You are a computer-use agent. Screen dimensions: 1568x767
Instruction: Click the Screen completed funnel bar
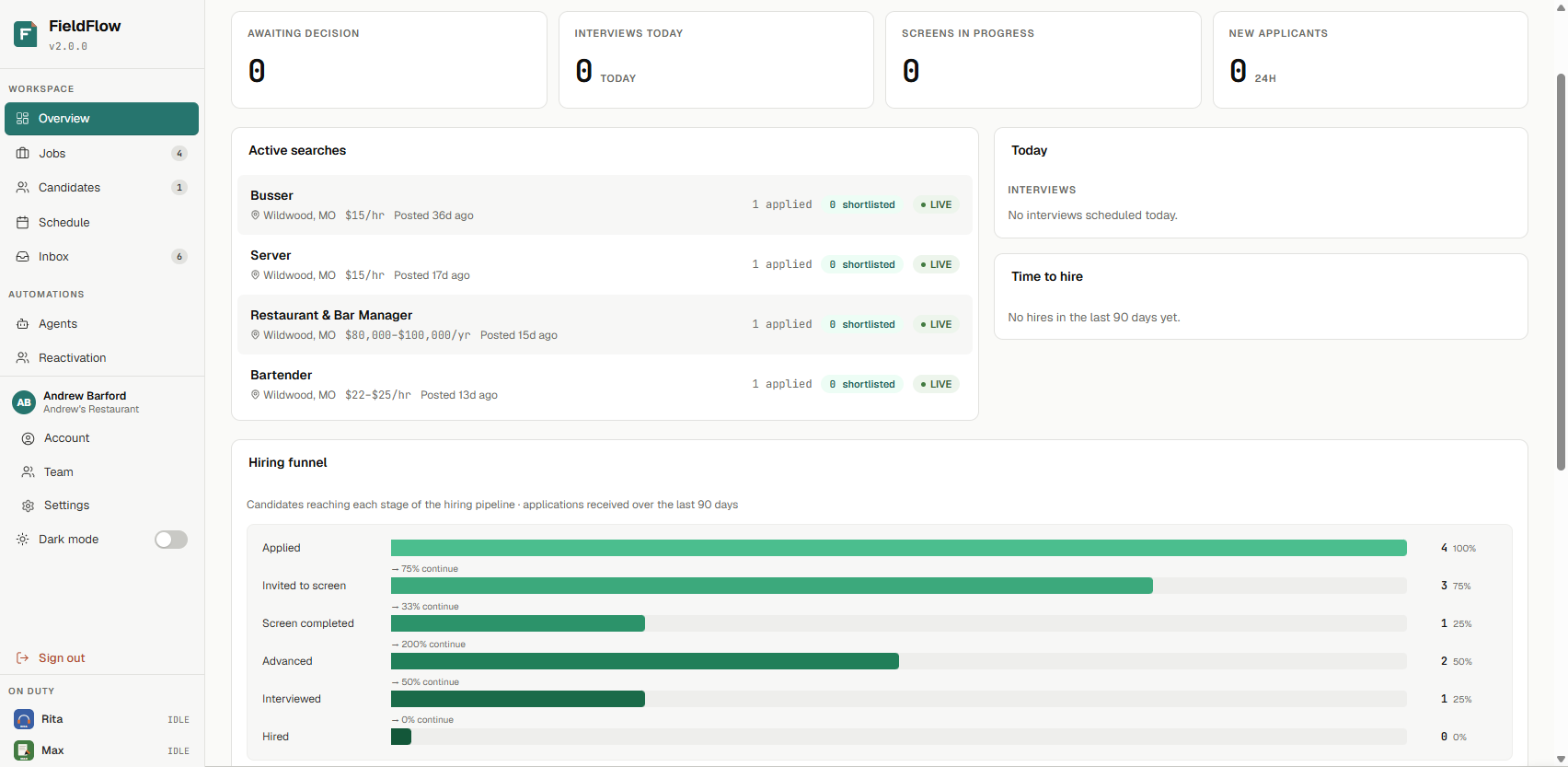518,623
